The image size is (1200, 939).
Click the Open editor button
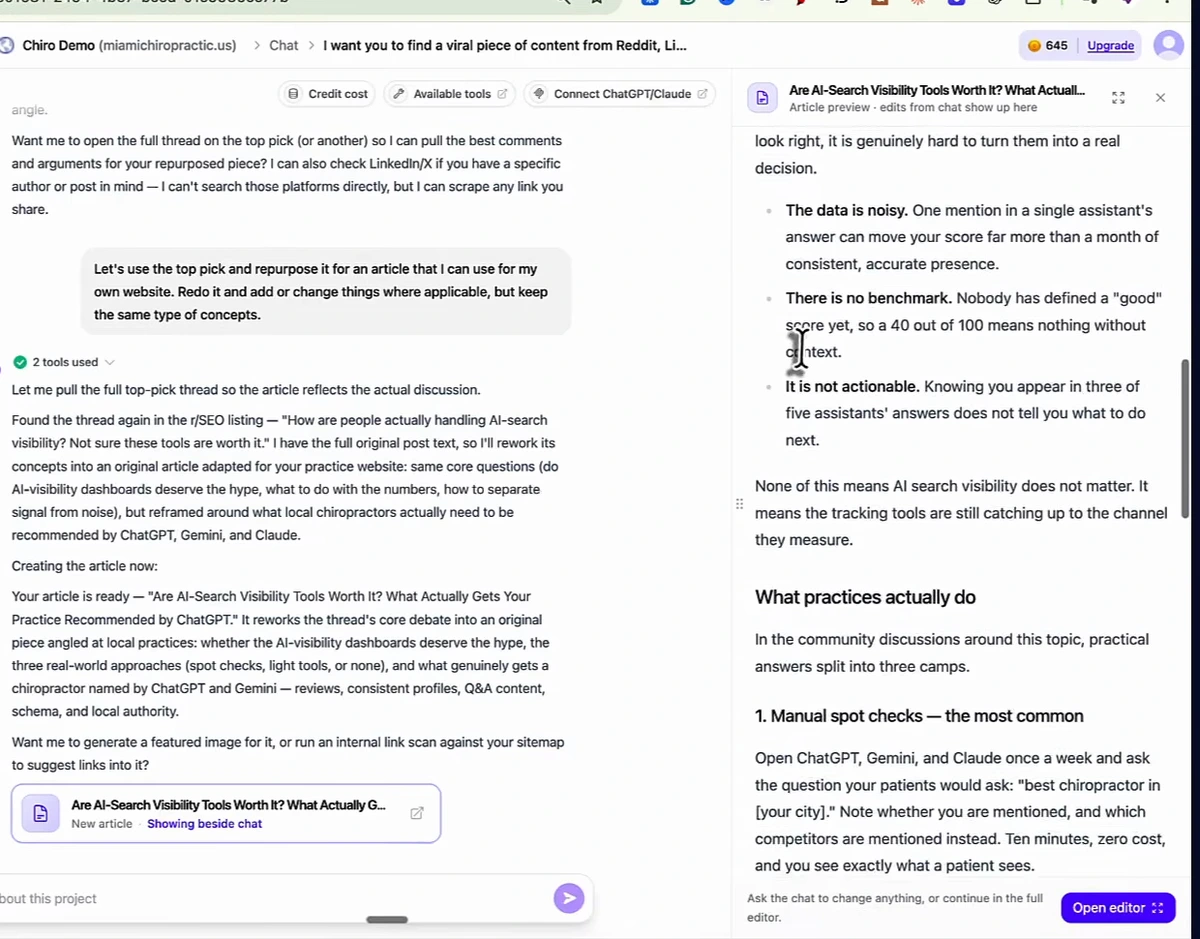tap(1118, 908)
